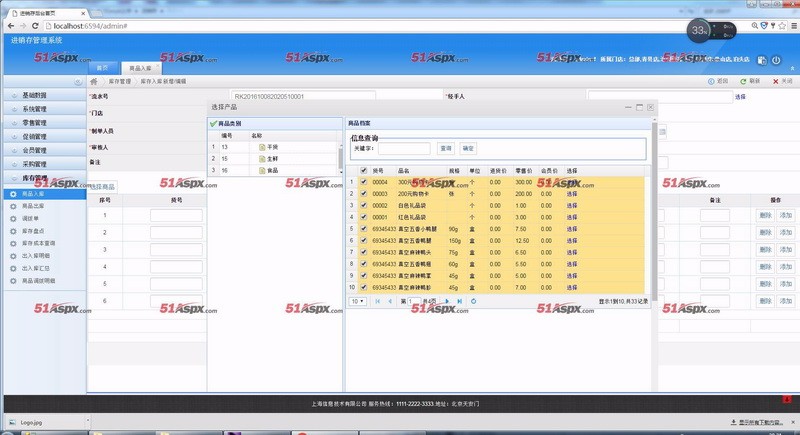The width and height of the screenshot is (800, 435).
Task: Click the 查询 search button
Action: coord(445,148)
